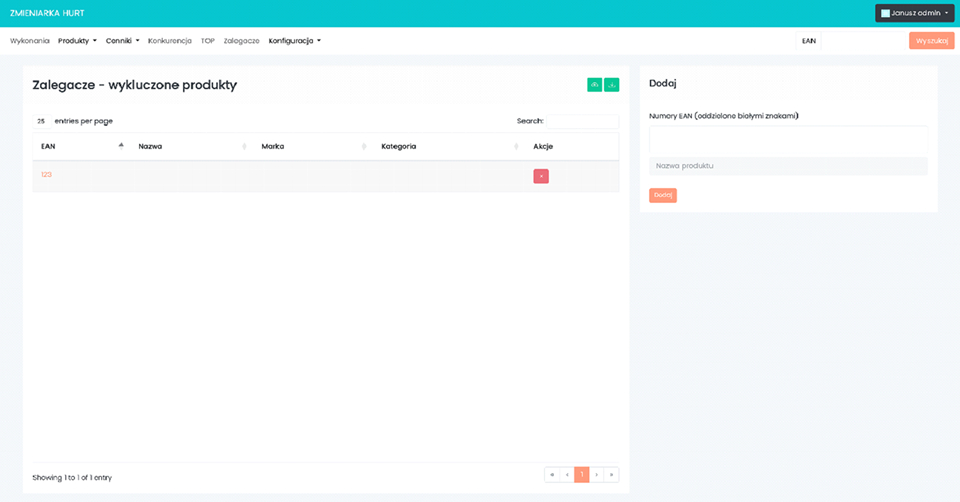The height and width of the screenshot is (502, 960).
Task: Click the Dodaj submit button
Action: click(x=663, y=195)
